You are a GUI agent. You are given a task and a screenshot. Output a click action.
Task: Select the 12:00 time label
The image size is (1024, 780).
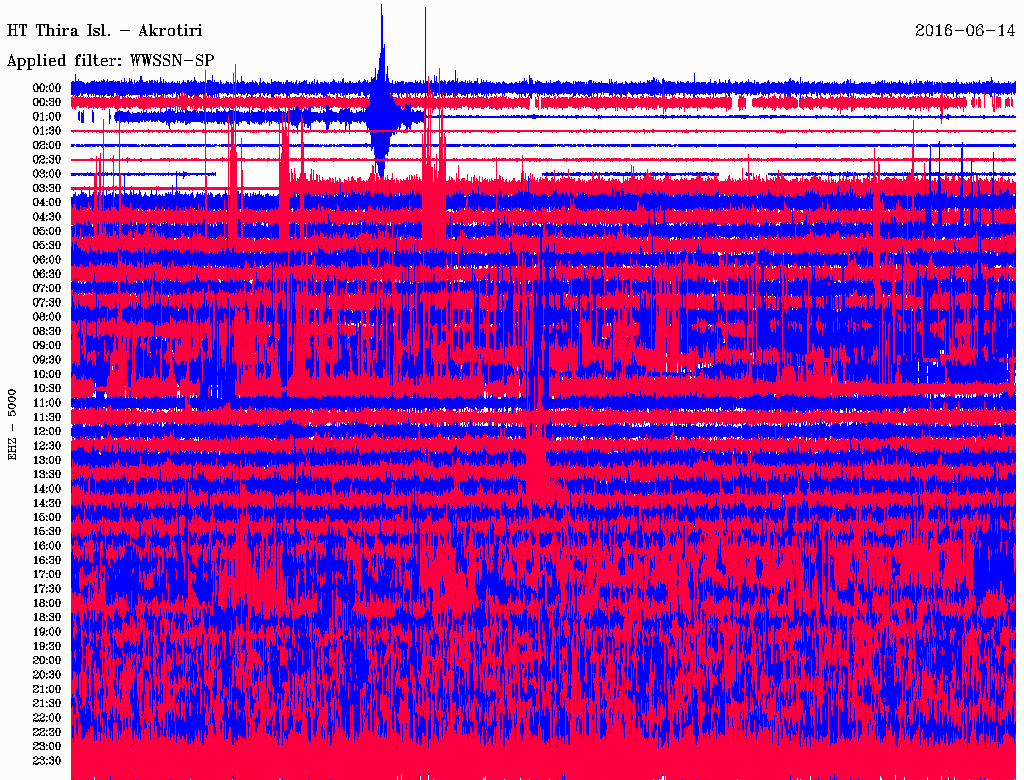(x=47, y=431)
